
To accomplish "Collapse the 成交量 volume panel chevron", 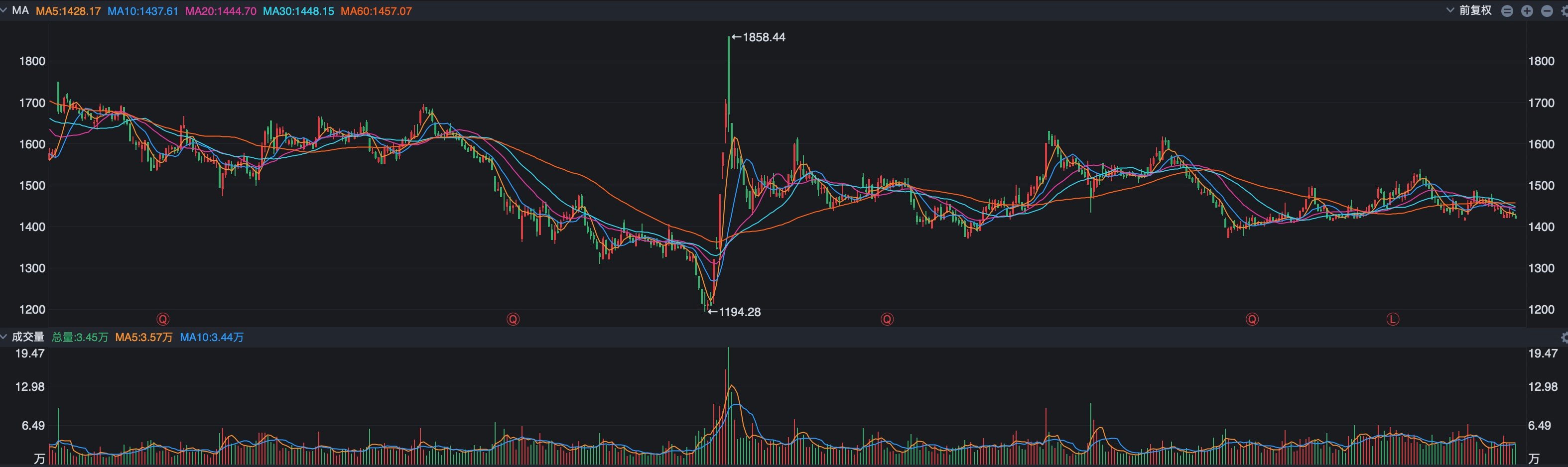I will (4, 337).
